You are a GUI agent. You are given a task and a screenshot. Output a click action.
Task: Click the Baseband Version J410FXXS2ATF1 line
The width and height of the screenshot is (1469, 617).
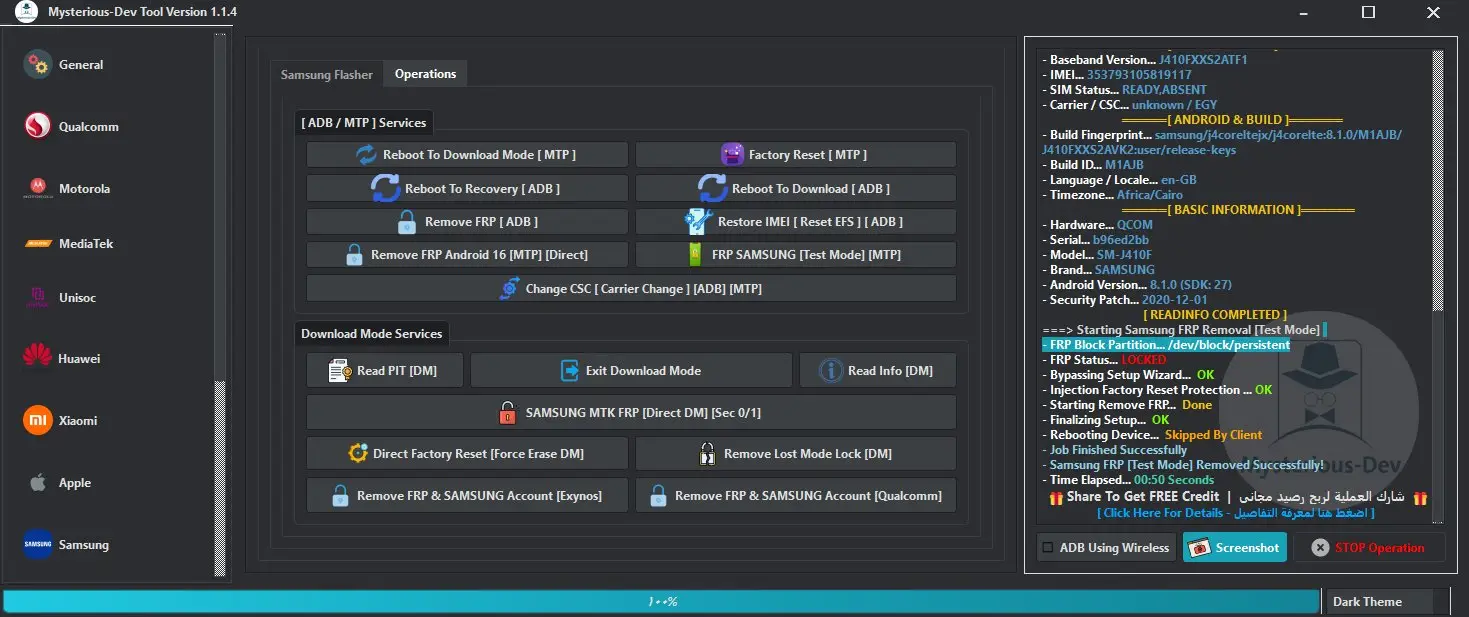point(1145,60)
